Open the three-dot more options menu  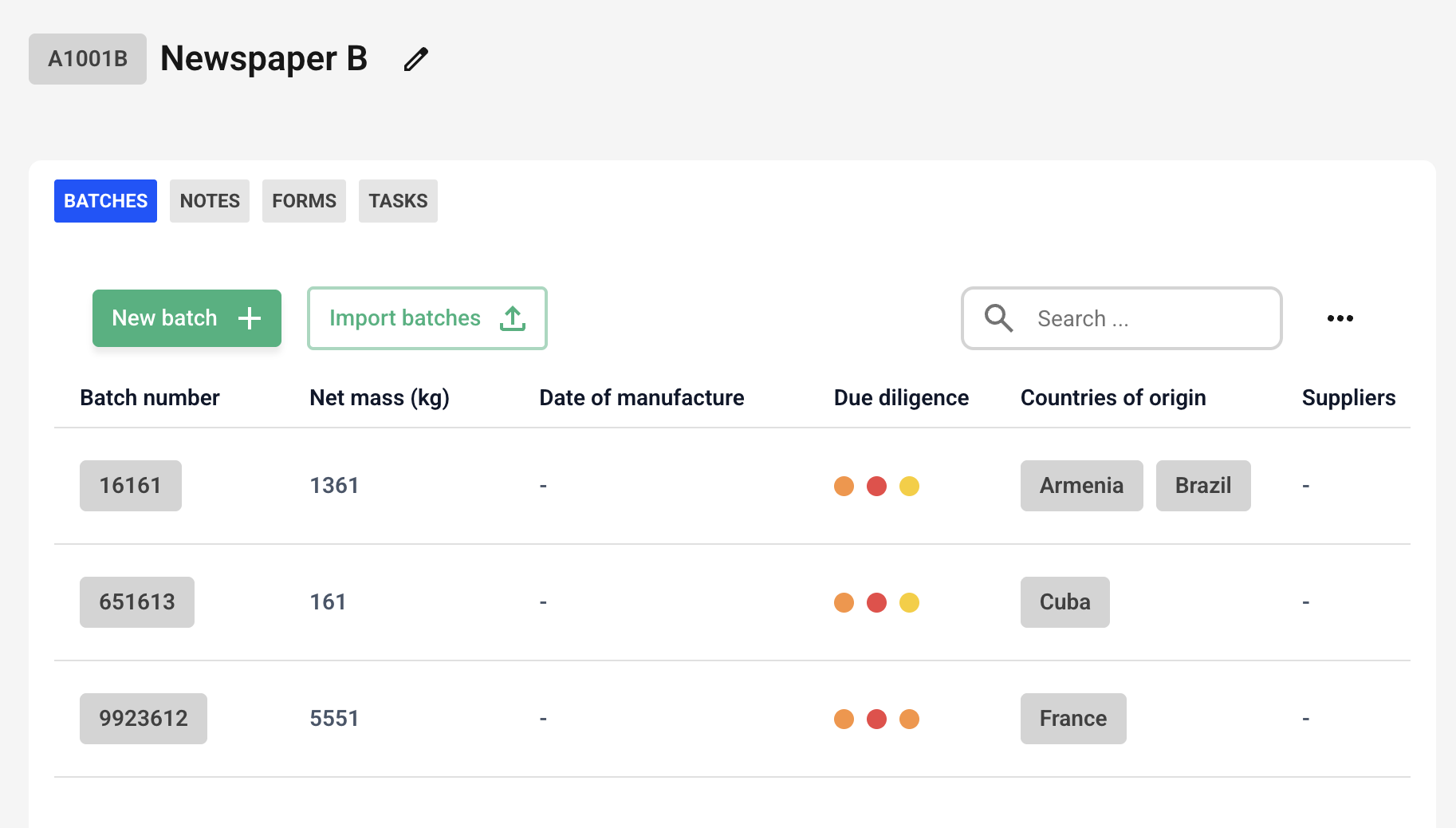(1340, 318)
